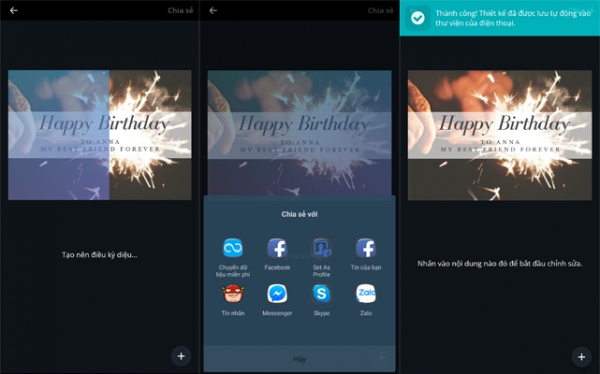600x374 pixels.
Task: Tap Chia sẻ on the middle screen header
Action: pyautogui.click(x=380, y=10)
